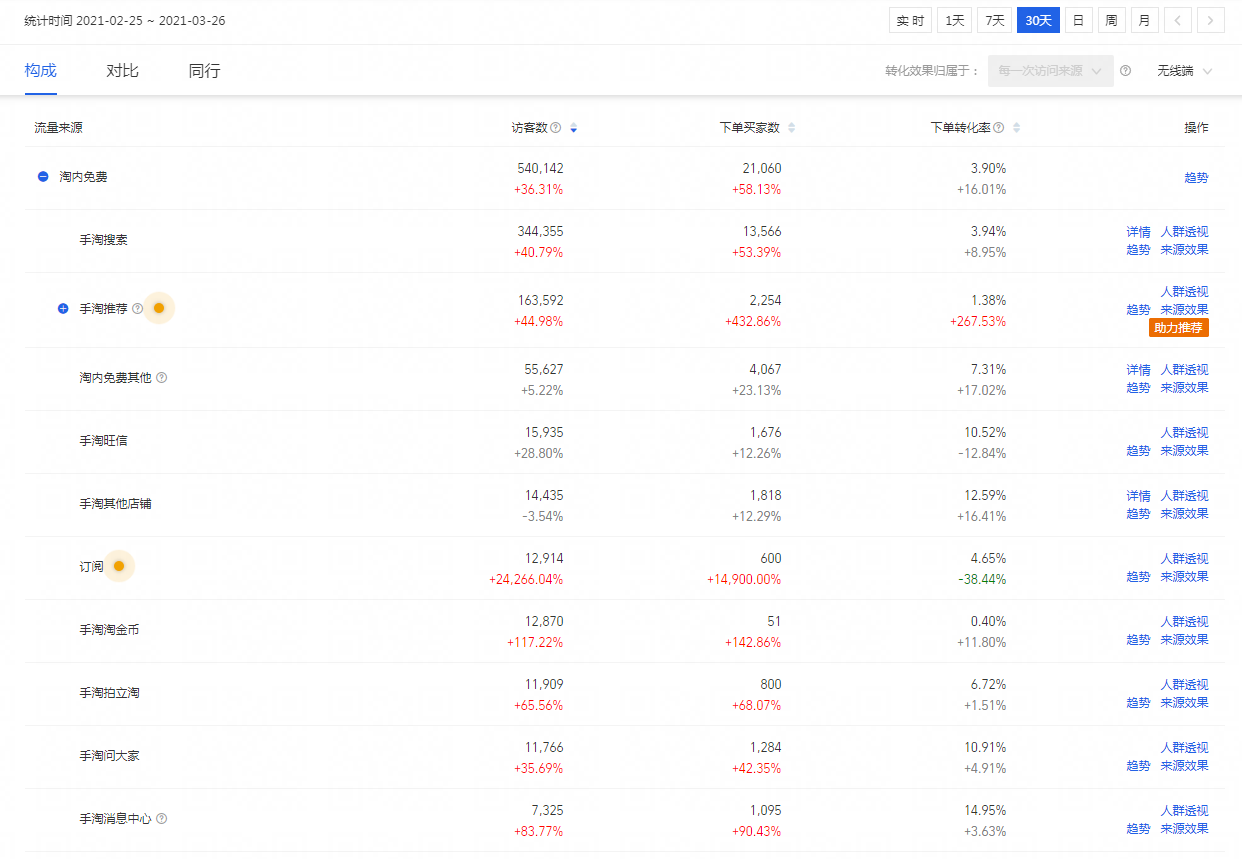1242x859 pixels.
Task: Open 来源效果 for the 手淘搜索 row
Action: pyautogui.click(x=1185, y=250)
